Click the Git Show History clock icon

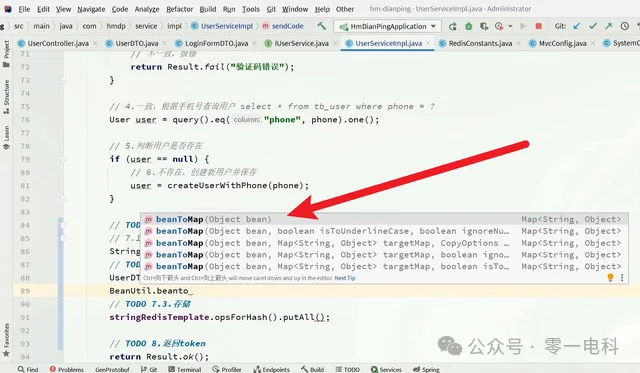(x=624, y=26)
